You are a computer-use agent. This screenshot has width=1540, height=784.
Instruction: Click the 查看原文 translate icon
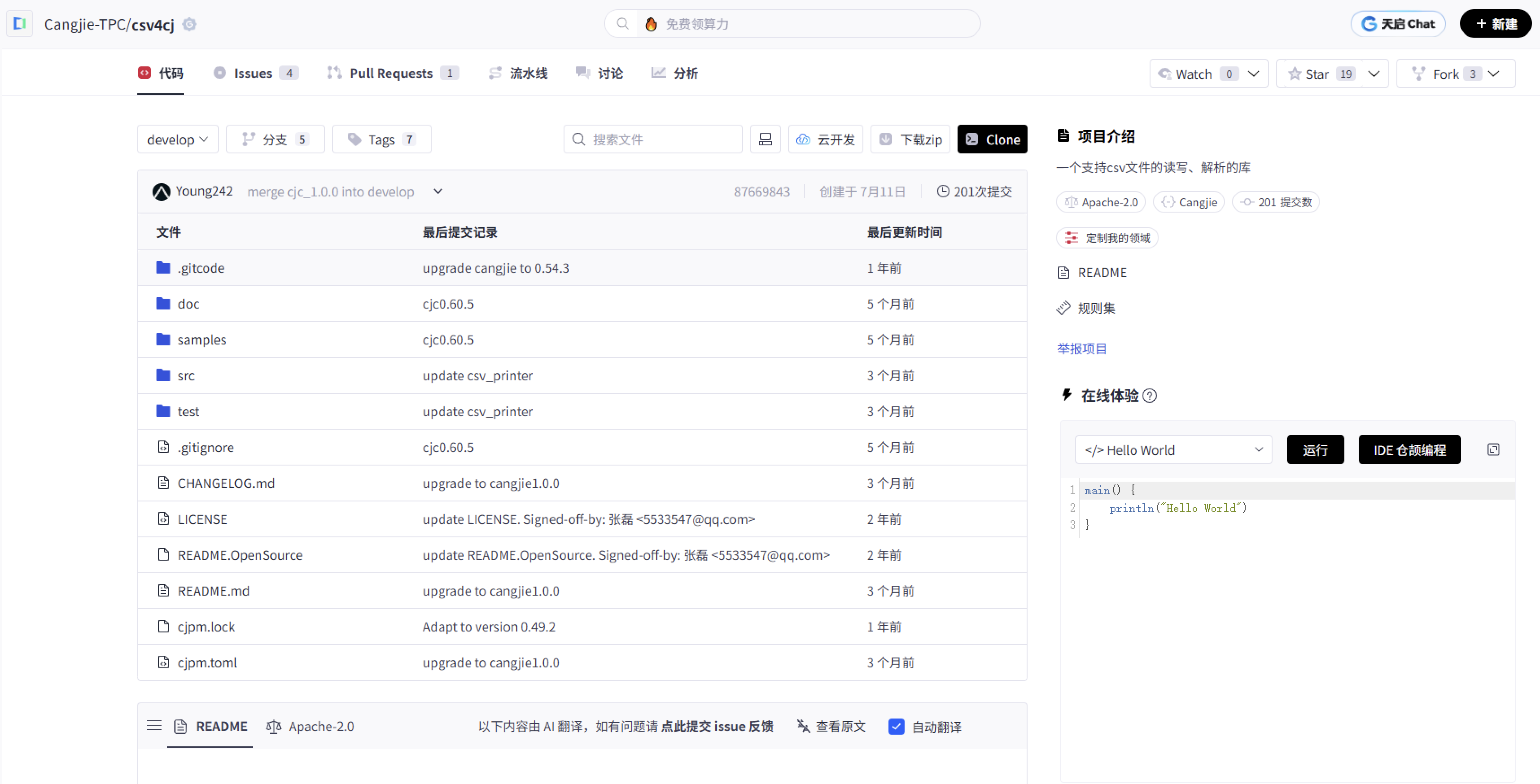pos(803,726)
